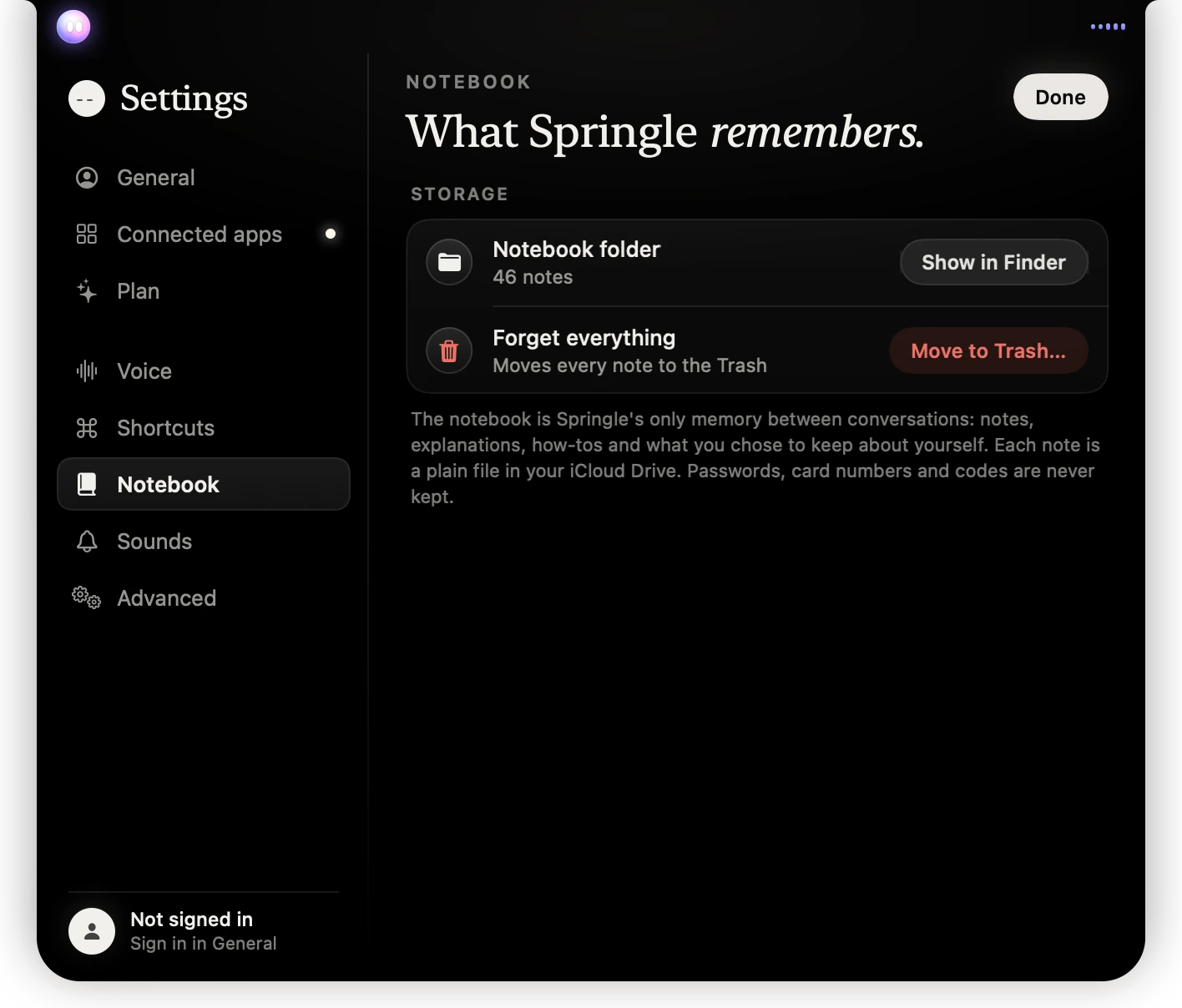
Task: Click the NOTEBOOK overline label
Action: coord(468,82)
